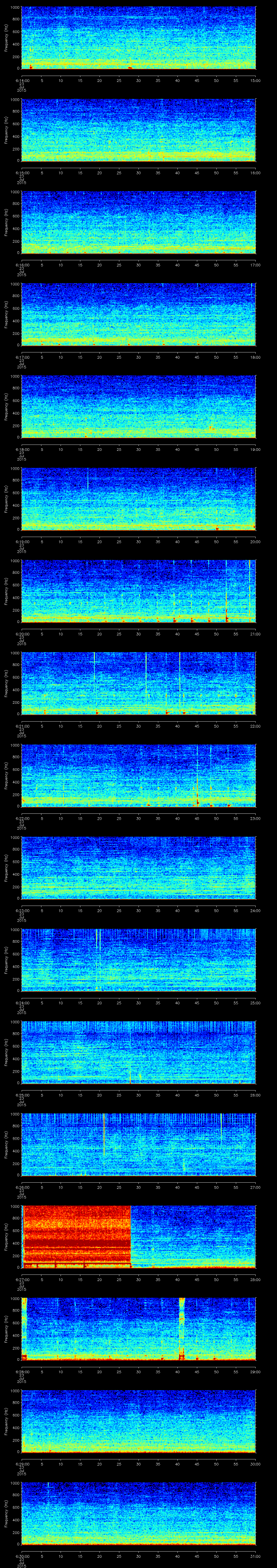Image resolution: width=277 pixels, height=1568 pixels.
Task: Click the '20' seconds tick on the 6:24 axis
Action: pyautogui.click(x=99, y=1003)
